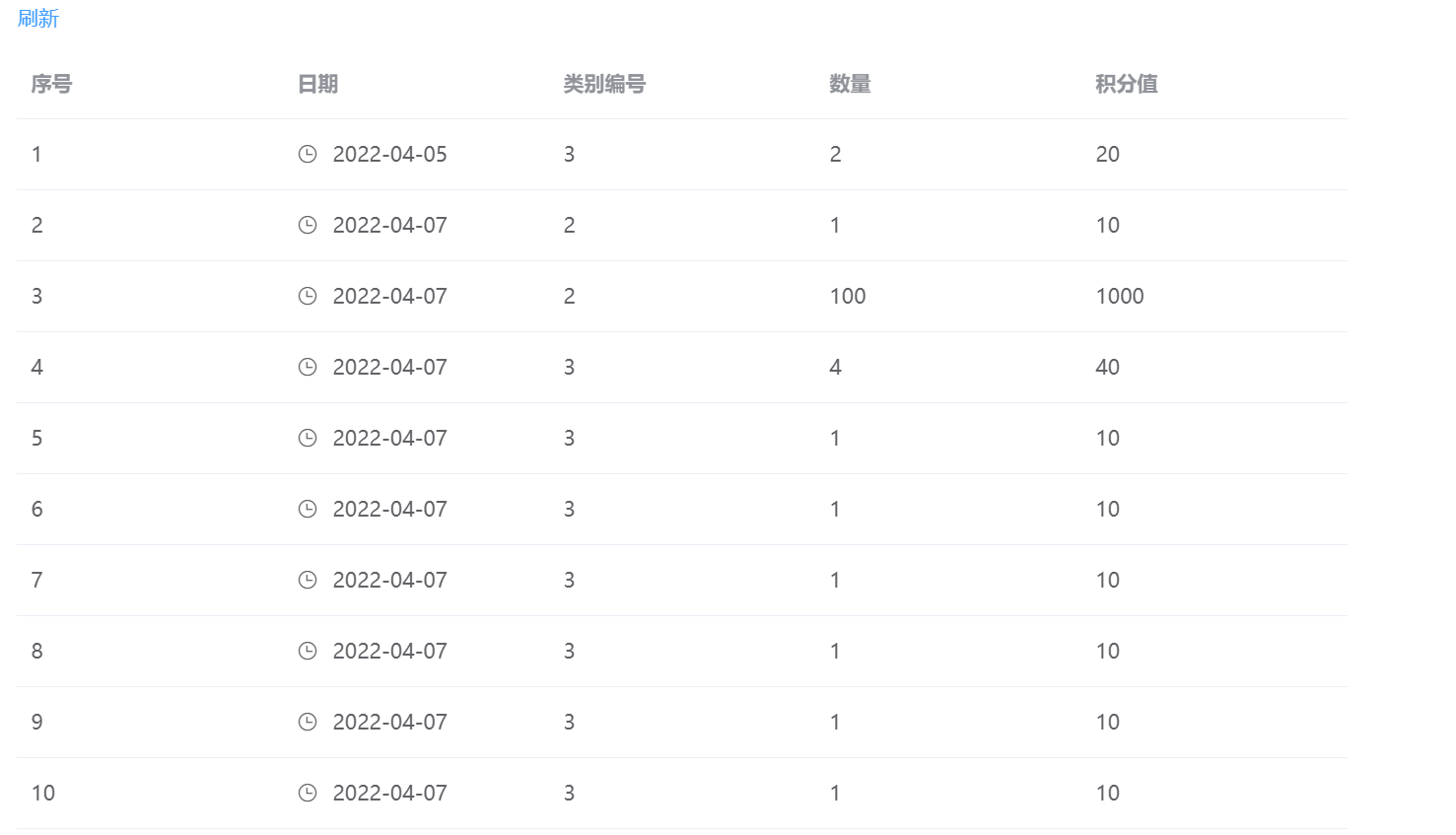The image size is (1456, 835).
Task: Click 序号 cell 8
Action: tap(36, 651)
